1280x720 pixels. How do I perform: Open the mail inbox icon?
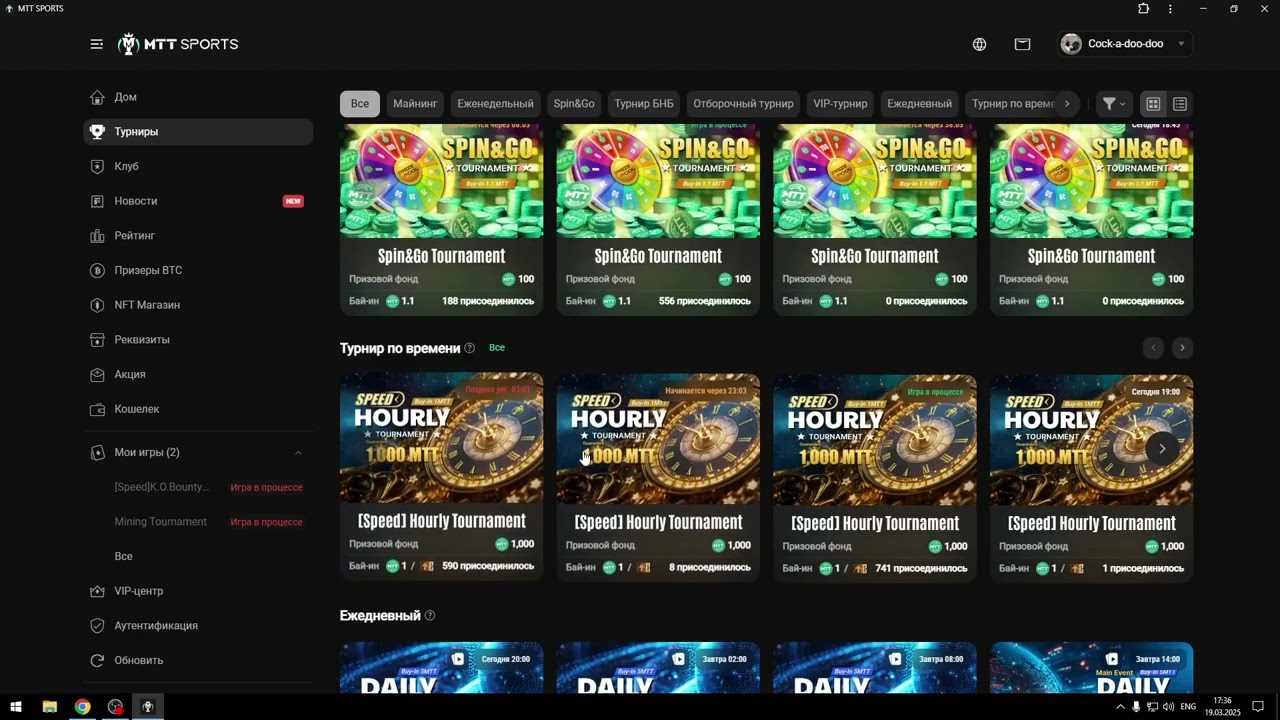(1022, 44)
